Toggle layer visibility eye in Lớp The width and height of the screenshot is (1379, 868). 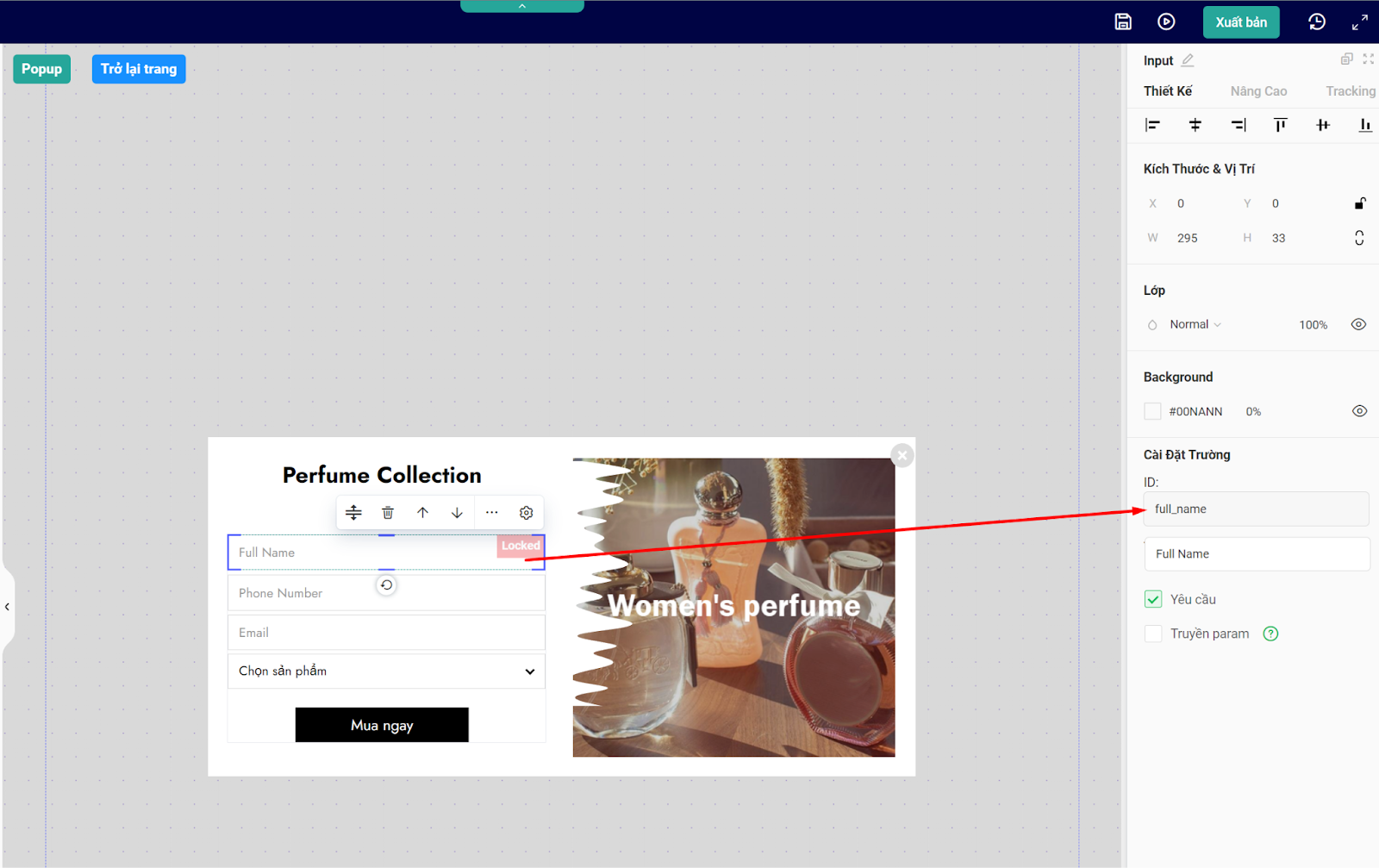[x=1358, y=324]
